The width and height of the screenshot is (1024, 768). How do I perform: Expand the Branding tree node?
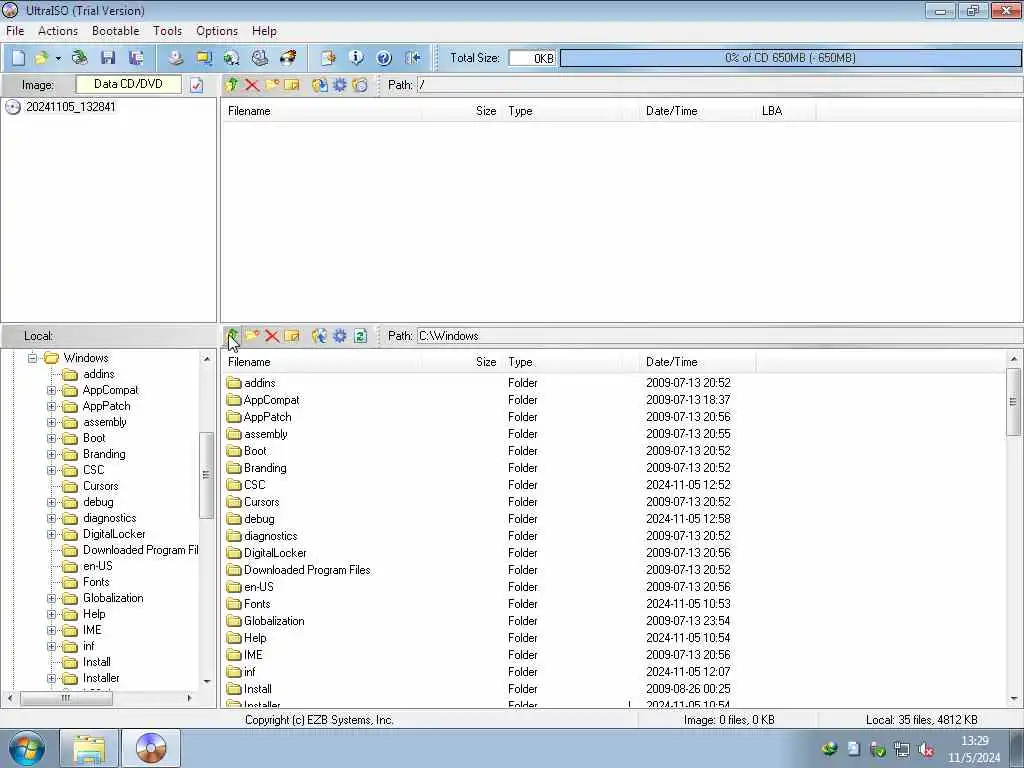coord(52,454)
